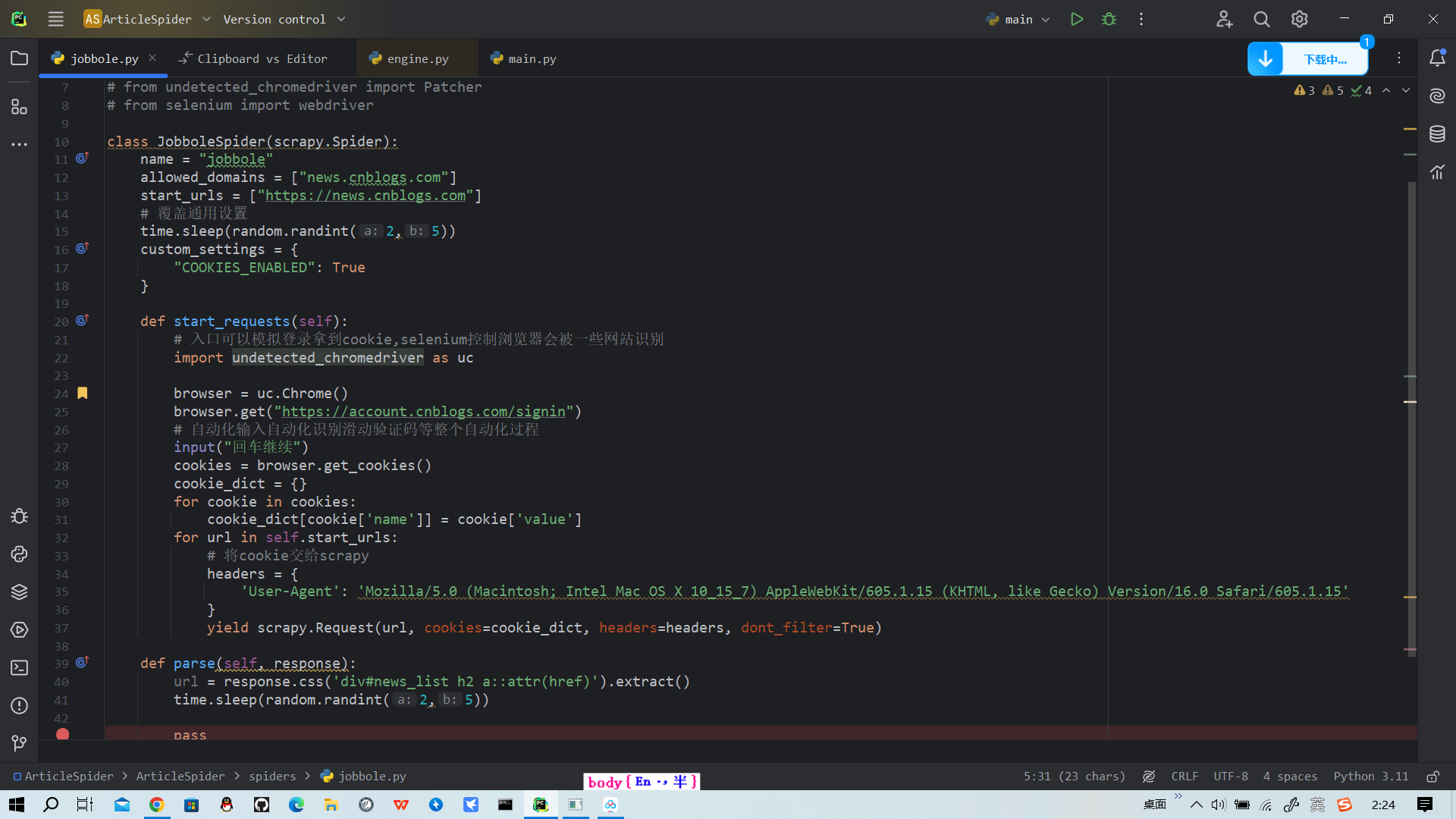The width and height of the screenshot is (1456, 819).
Task: Open editor tabs more options menu
Action: (x=1399, y=58)
